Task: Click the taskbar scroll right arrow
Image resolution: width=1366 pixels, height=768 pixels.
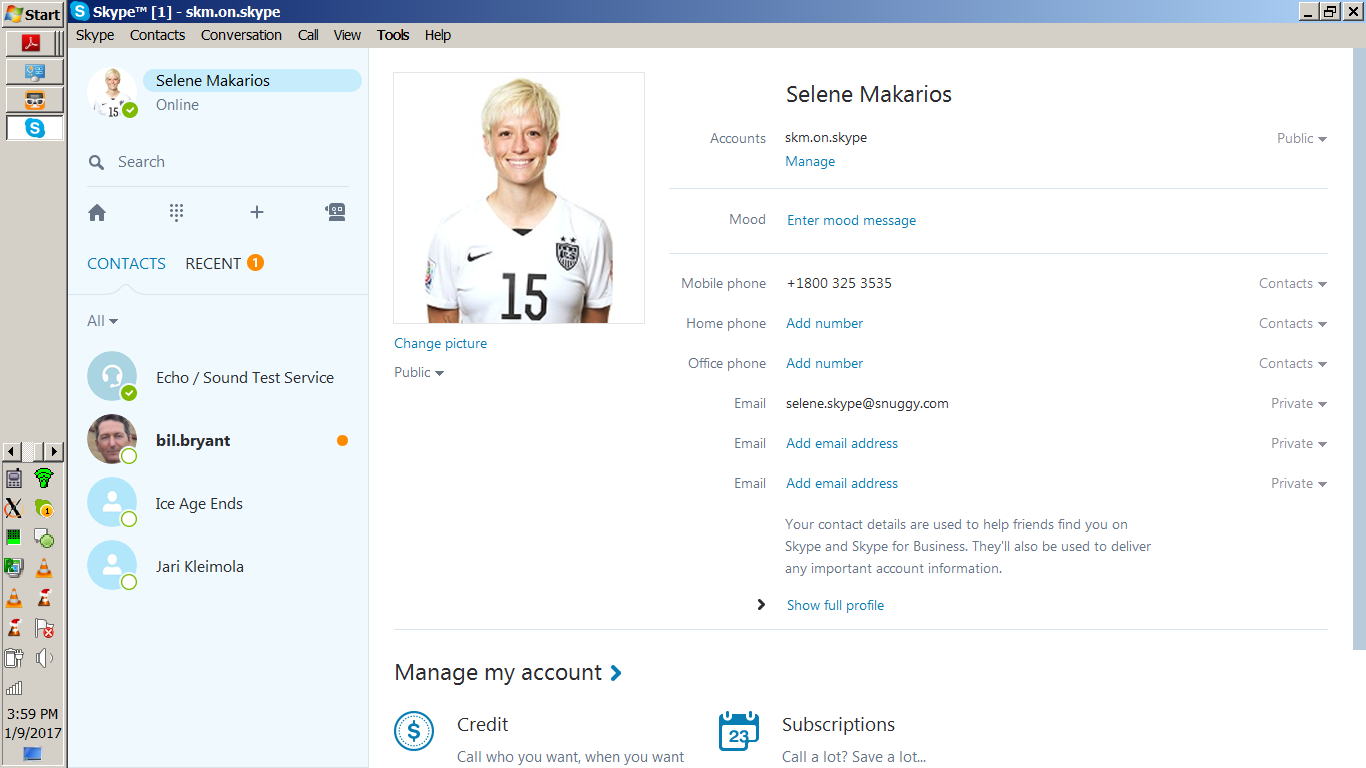Action: 54,452
